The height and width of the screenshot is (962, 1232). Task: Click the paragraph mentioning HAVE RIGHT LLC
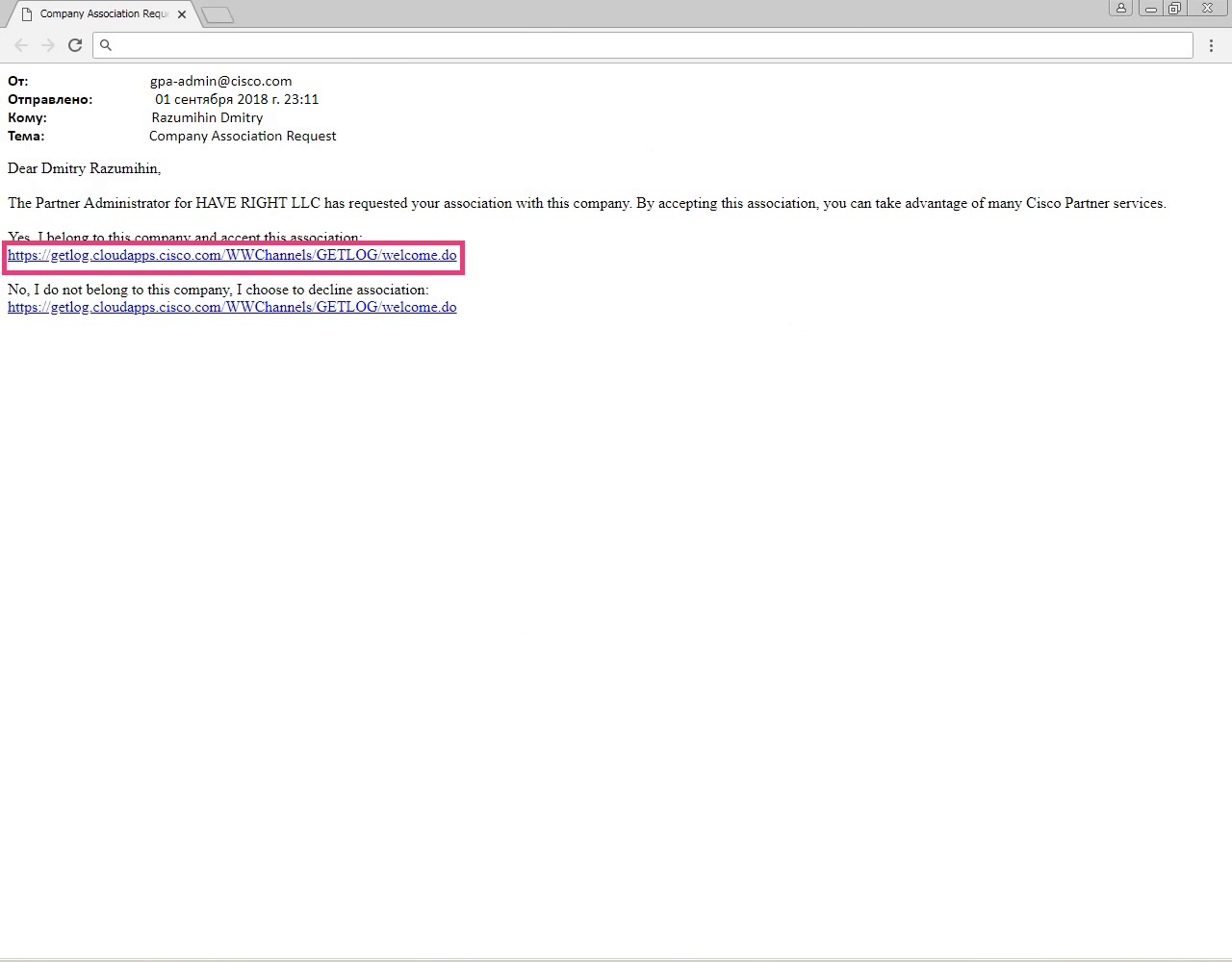point(586,203)
